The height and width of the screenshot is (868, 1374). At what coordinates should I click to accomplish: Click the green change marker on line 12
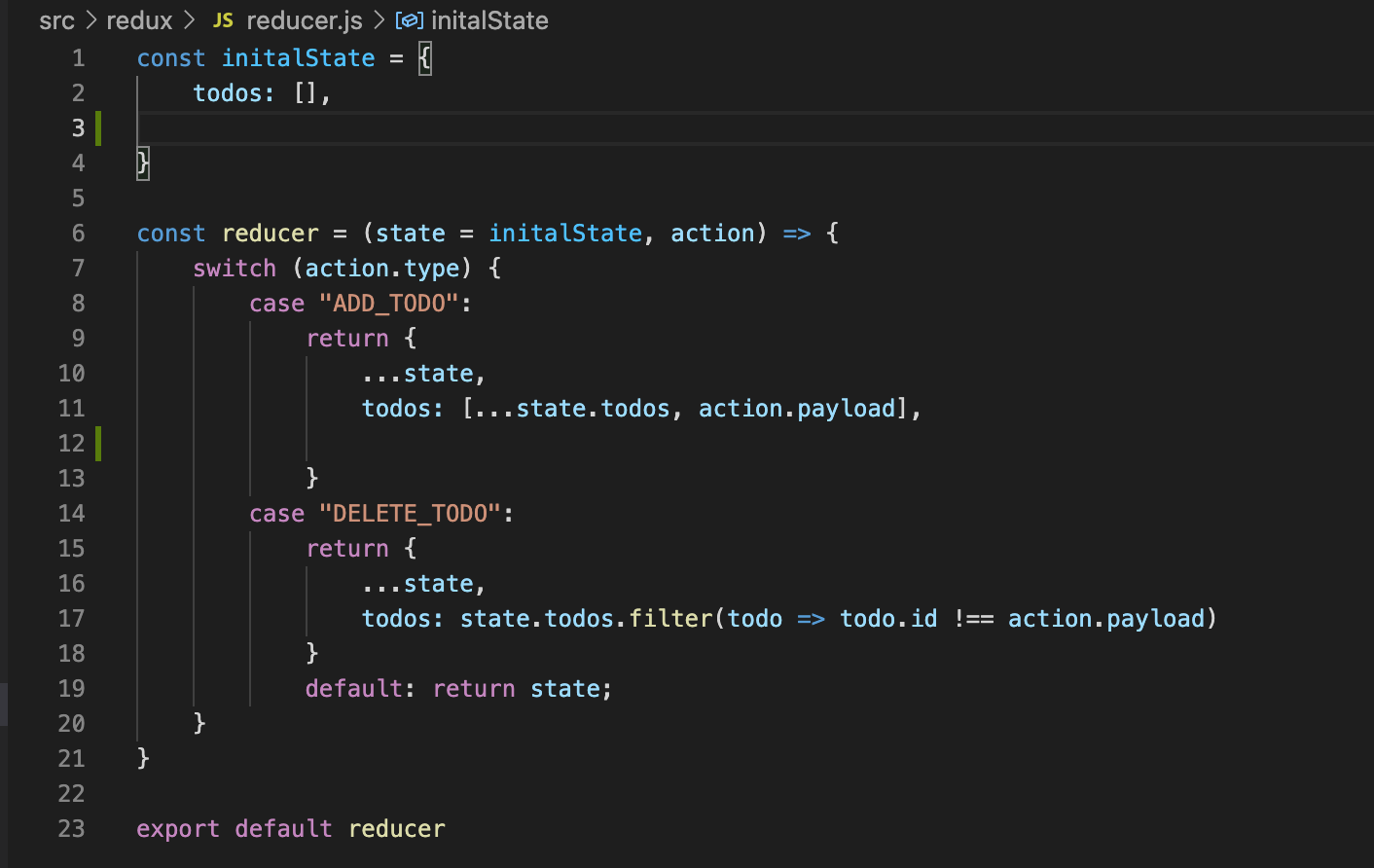click(98, 444)
